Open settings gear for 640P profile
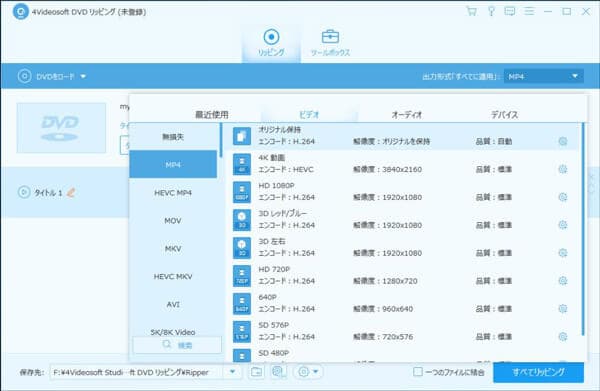This screenshot has height=391, width=600. point(562,309)
